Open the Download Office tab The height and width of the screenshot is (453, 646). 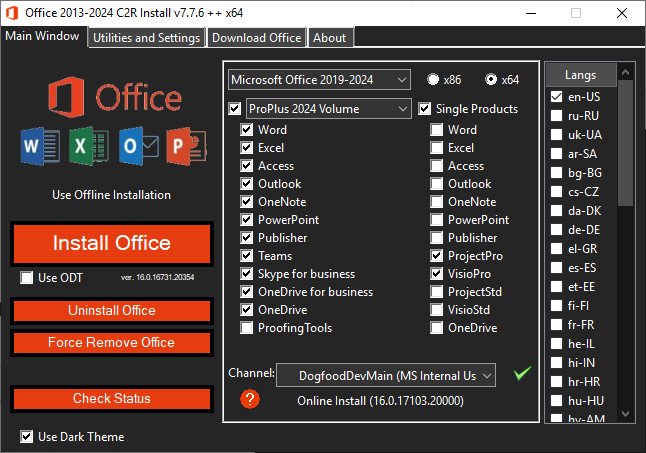(x=256, y=38)
